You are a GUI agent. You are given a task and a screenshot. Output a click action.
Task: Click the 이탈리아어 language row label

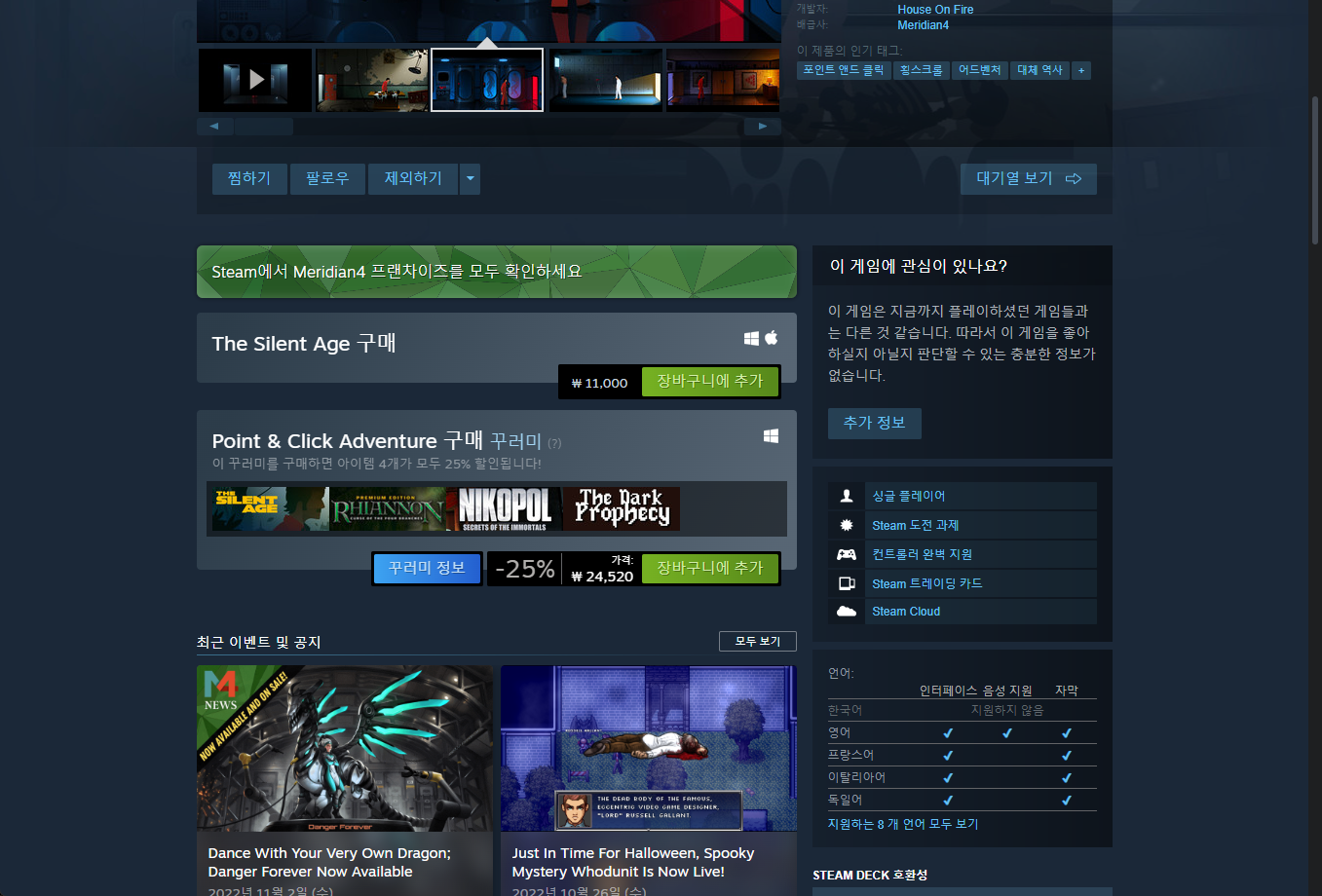[x=856, y=777]
